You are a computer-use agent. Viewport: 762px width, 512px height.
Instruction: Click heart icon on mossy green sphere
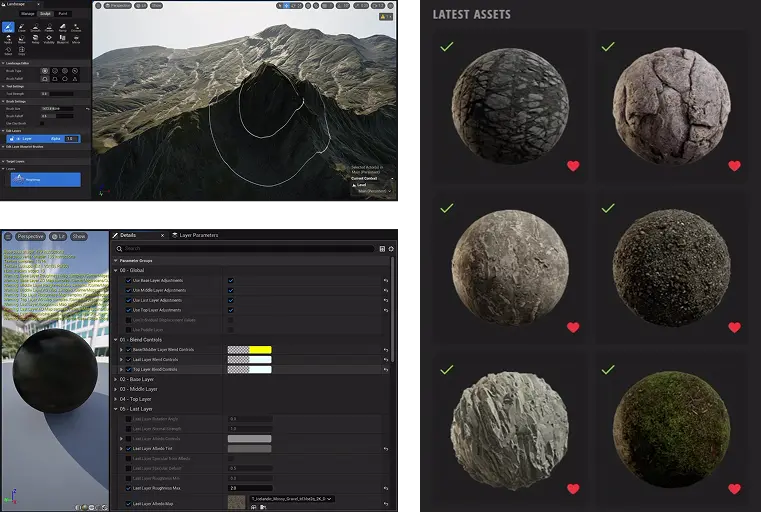pyautogui.click(x=734, y=489)
